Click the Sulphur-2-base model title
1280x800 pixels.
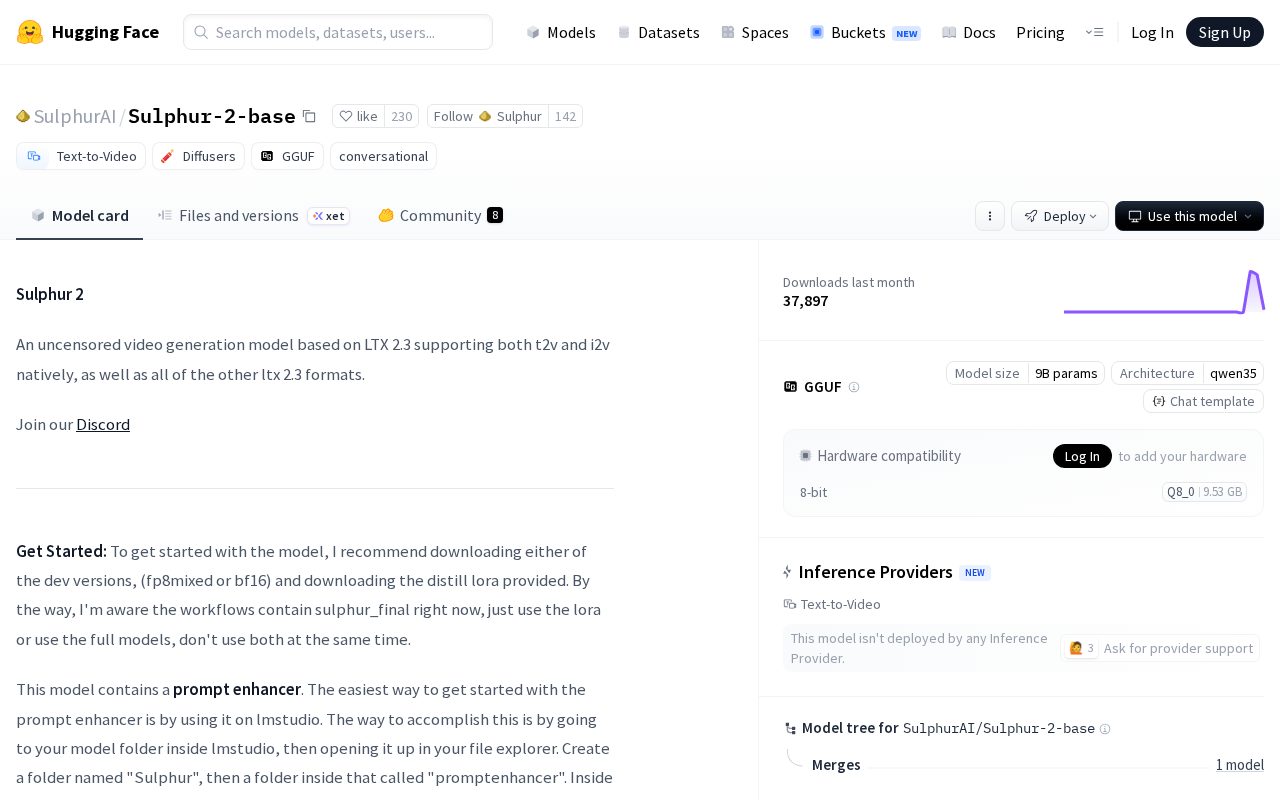coord(212,116)
